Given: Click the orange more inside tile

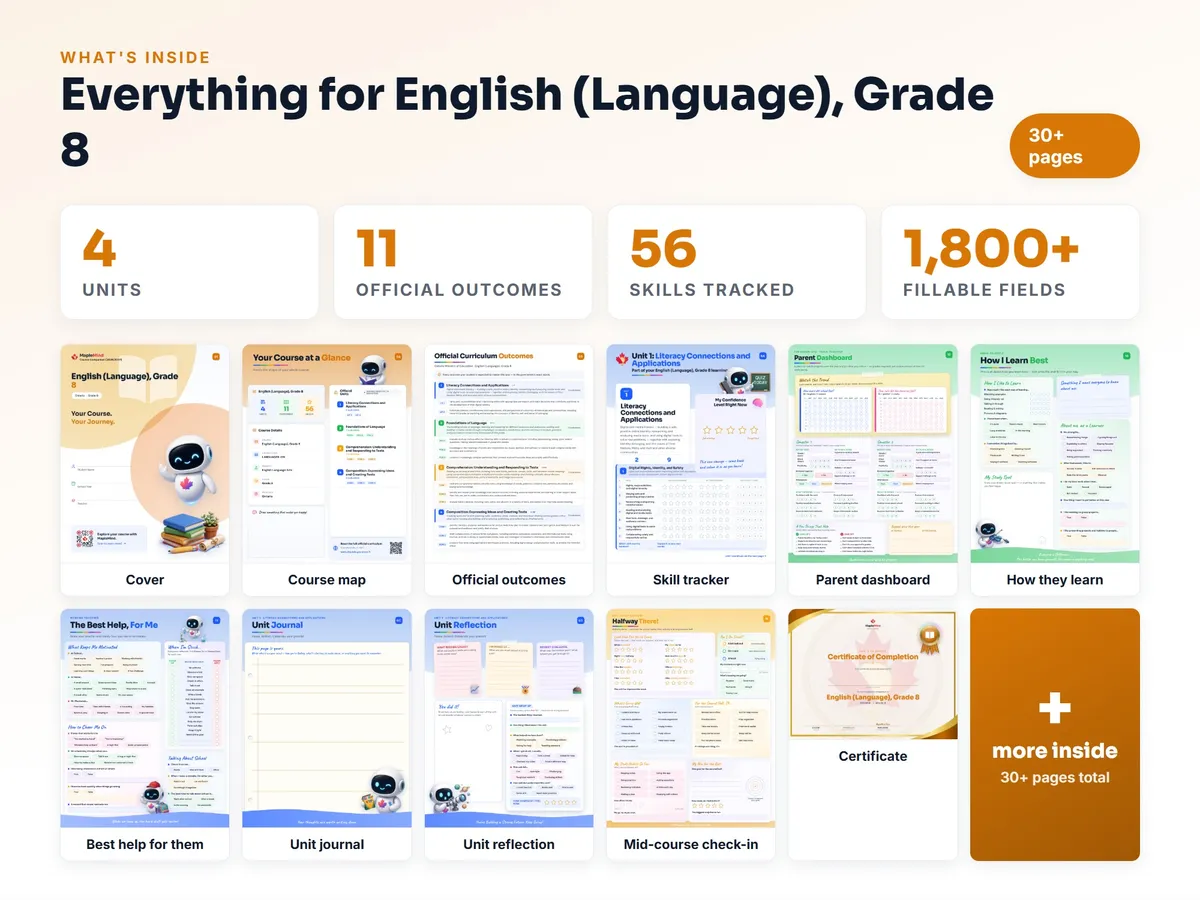Looking at the screenshot, I should click(x=1055, y=734).
